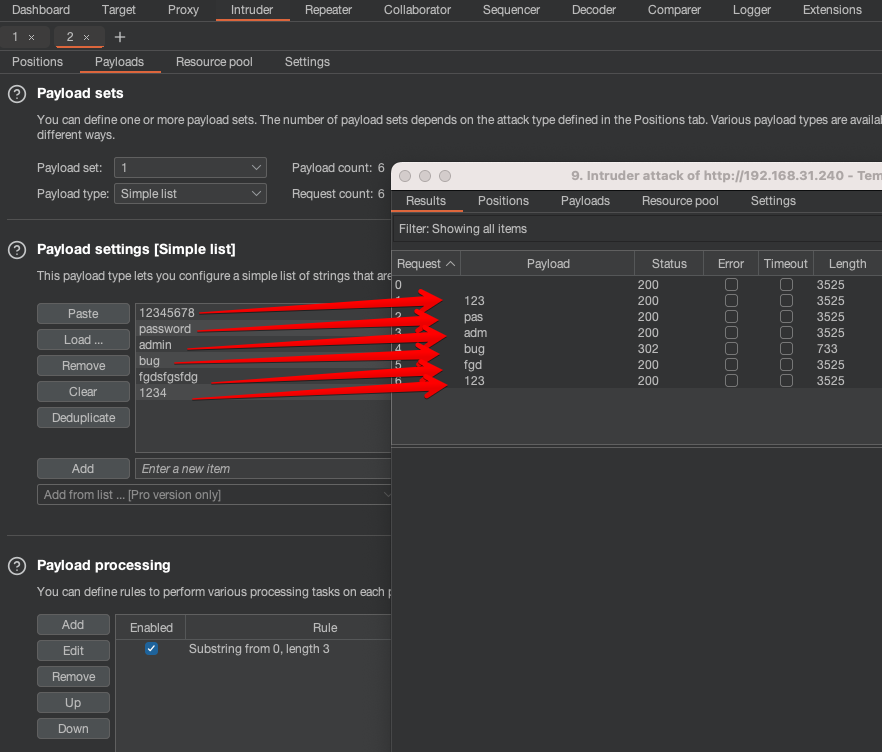
Task: Open the Comparer tab
Action: (x=674, y=10)
